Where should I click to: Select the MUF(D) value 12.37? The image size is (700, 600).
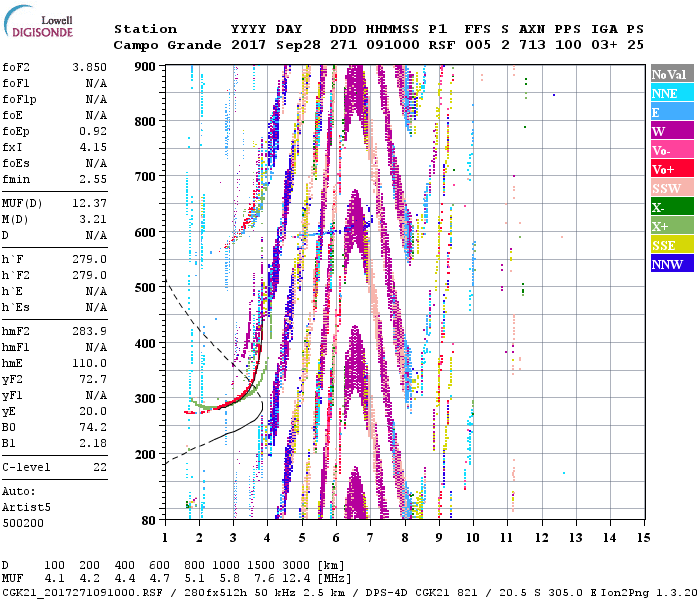(89, 204)
